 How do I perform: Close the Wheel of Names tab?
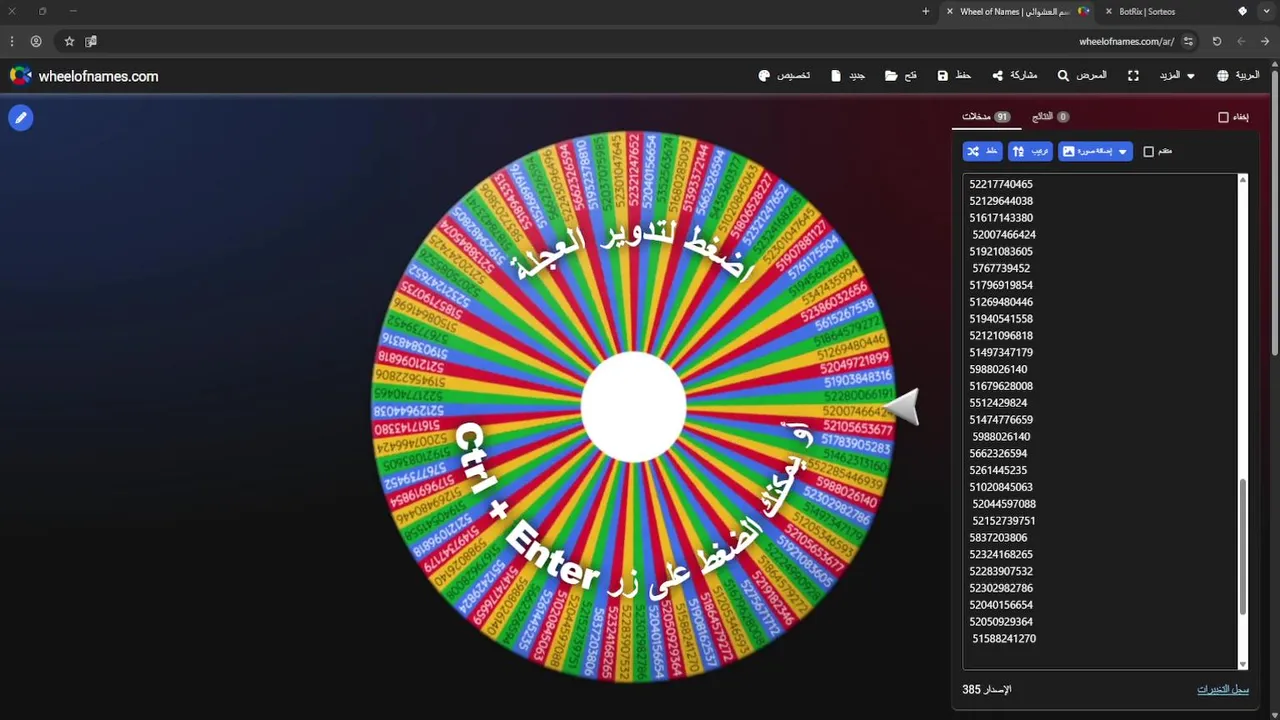coord(948,11)
